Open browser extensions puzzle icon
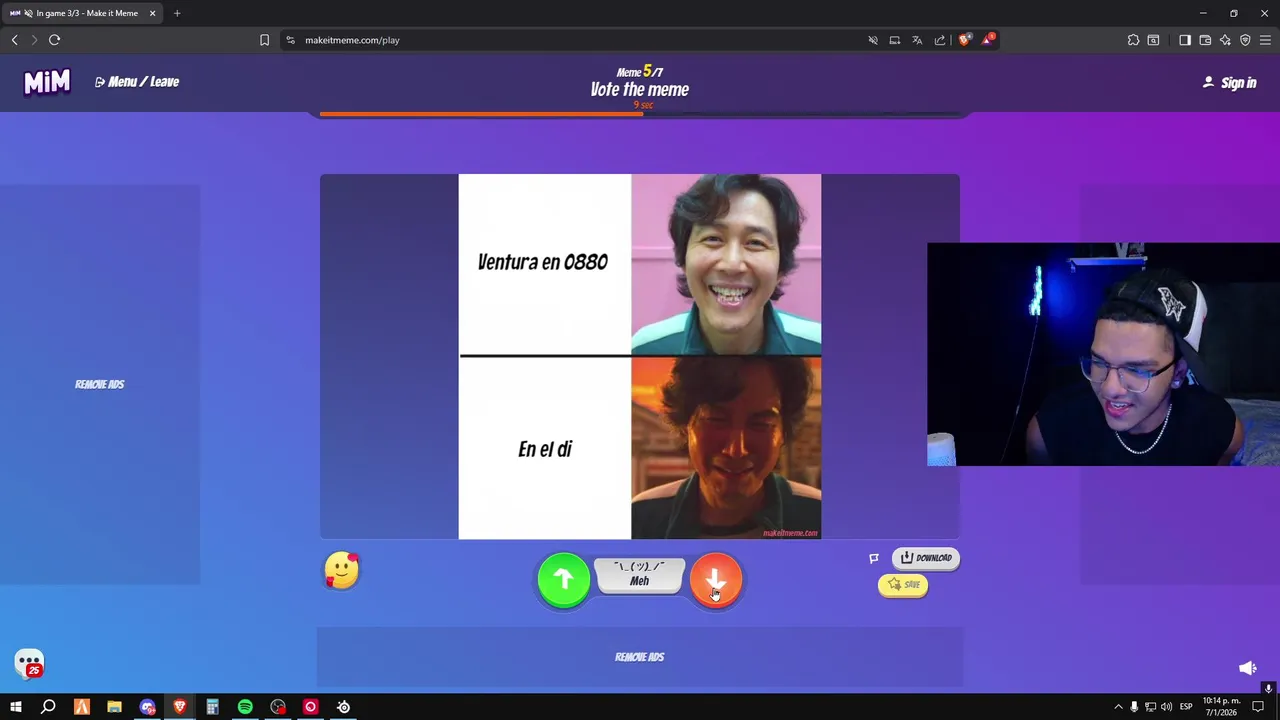Image resolution: width=1280 pixels, height=720 pixels. coord(1133,40)
